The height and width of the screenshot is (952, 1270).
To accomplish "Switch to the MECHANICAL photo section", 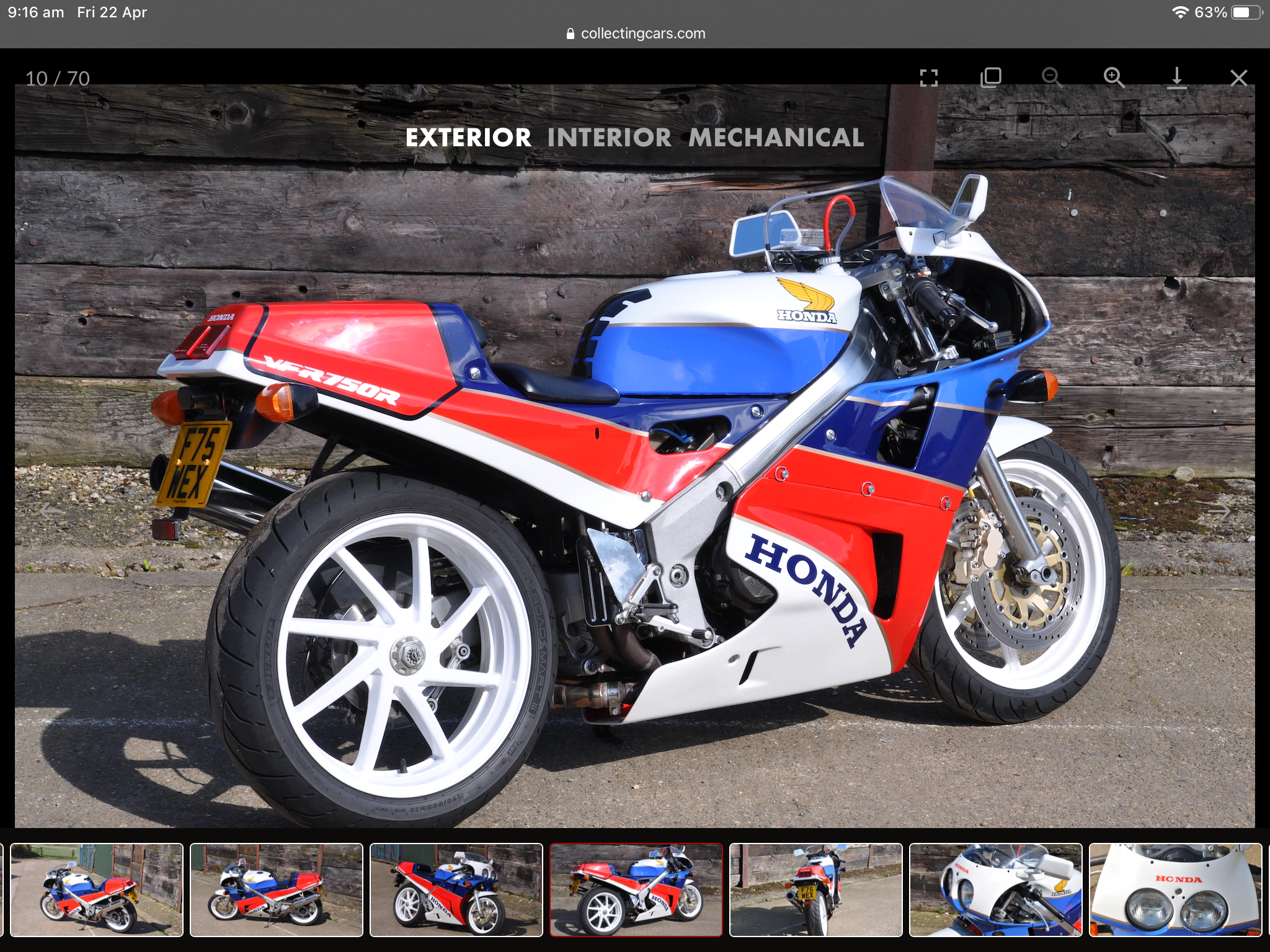I will pos(776,138).
